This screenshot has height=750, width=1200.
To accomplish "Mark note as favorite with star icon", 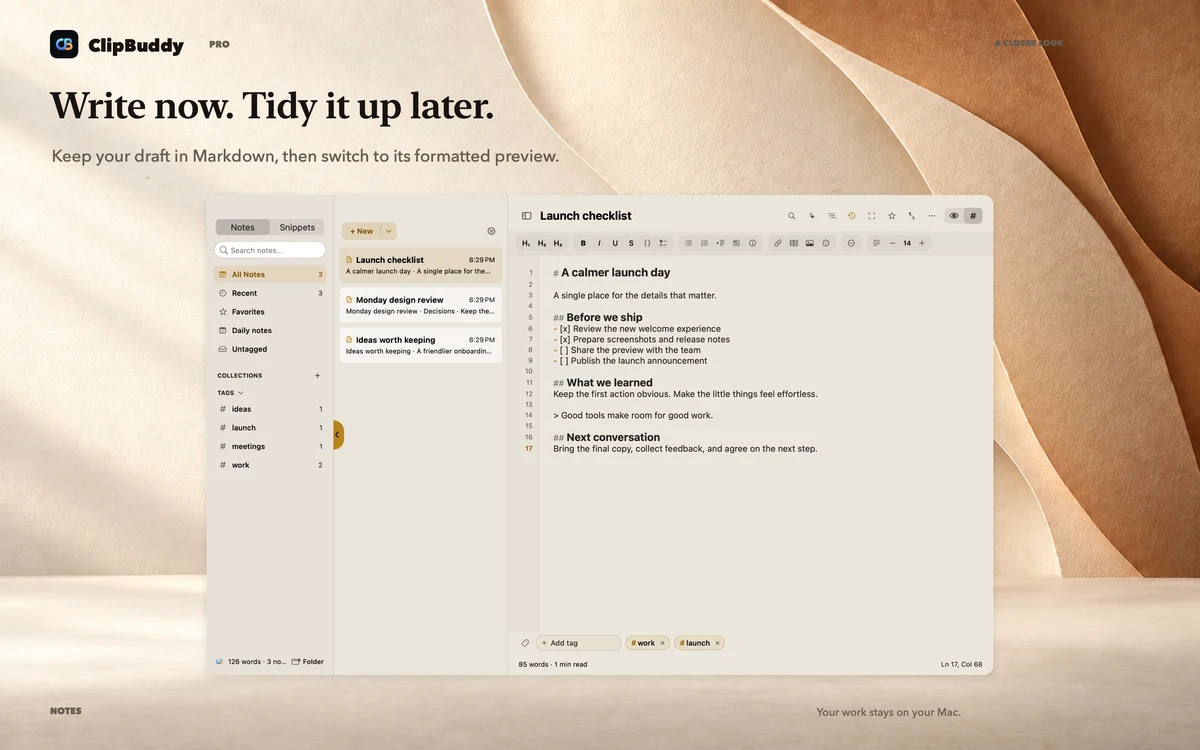I will pos(892,216).
